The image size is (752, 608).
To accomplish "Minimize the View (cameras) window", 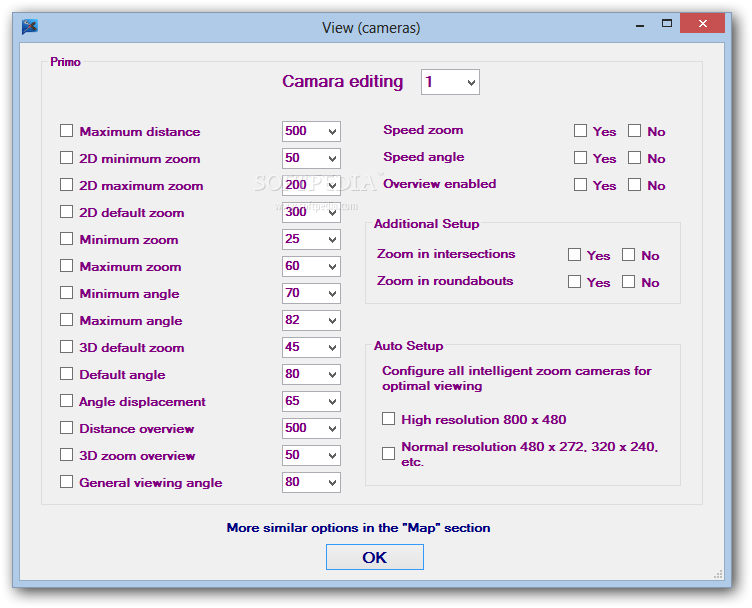I will [x=640, y=25].
